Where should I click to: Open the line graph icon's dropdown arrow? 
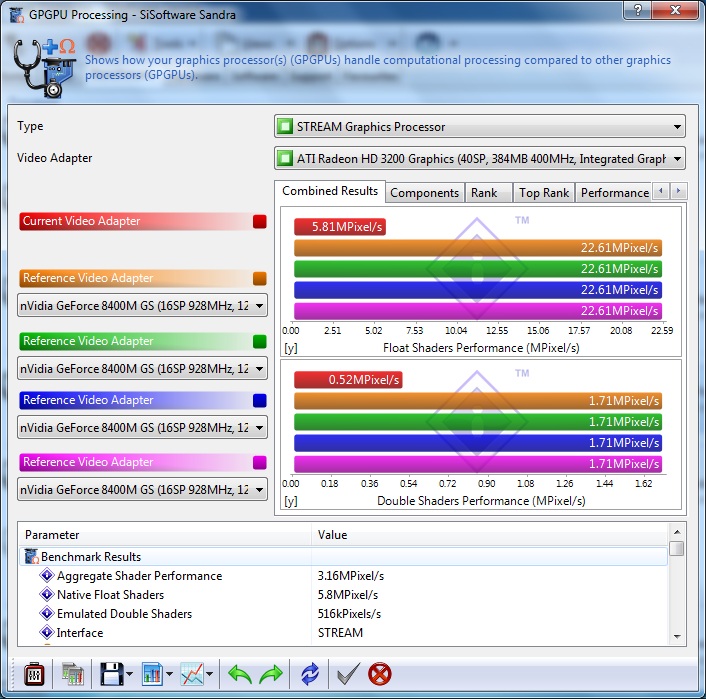pyautogui.click(x=209, y=674)
